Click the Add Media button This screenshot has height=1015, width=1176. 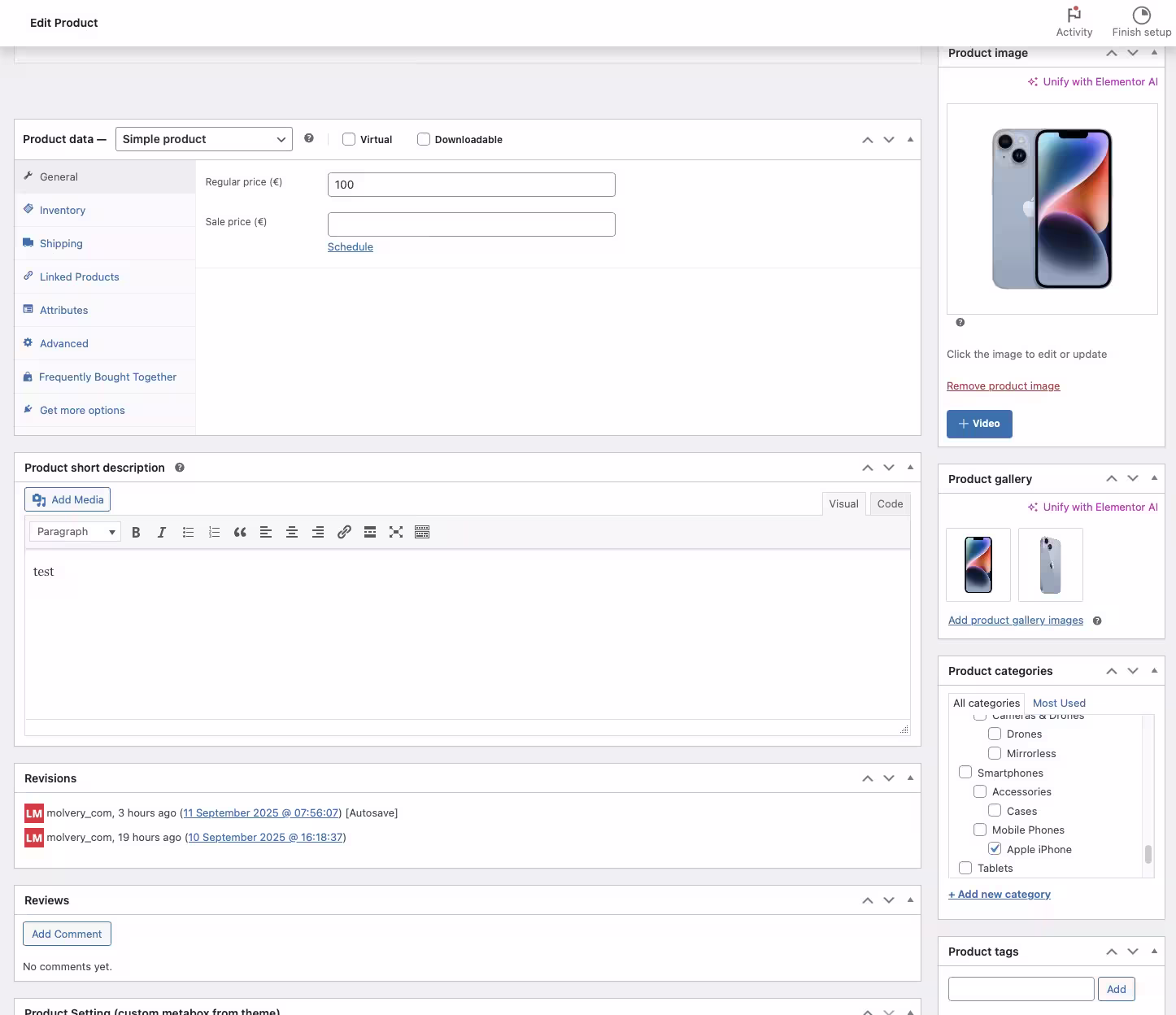[68, 499]
